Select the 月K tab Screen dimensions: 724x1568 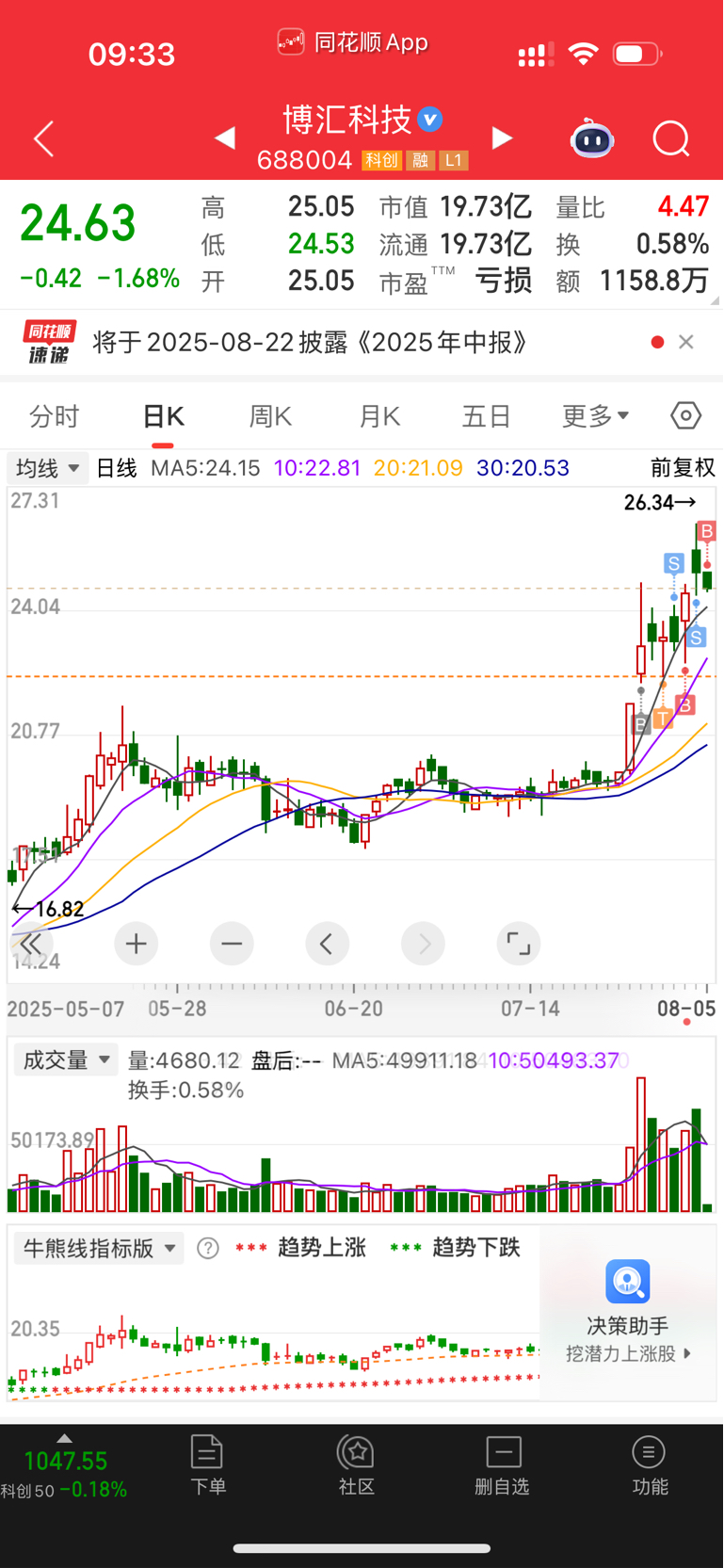point(379,416)
